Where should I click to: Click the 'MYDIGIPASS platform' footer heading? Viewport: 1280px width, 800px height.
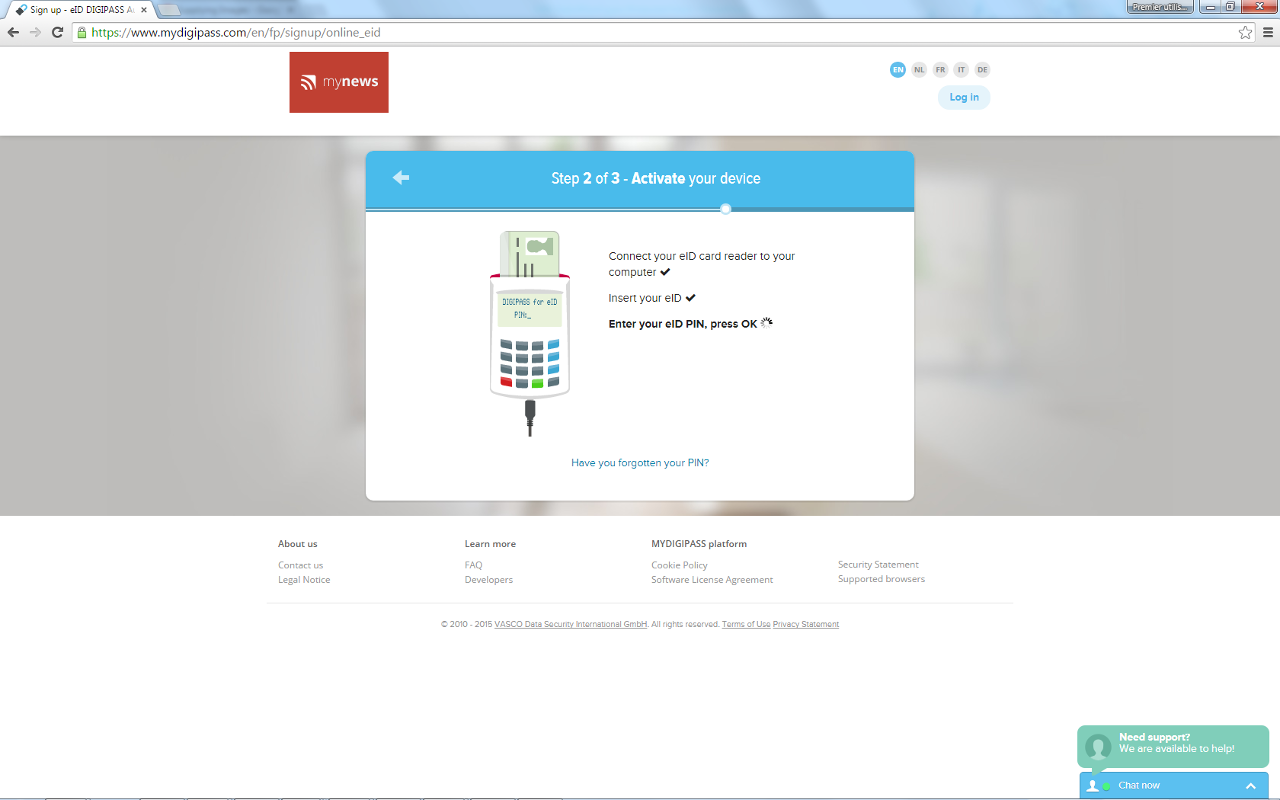[699, 544]
